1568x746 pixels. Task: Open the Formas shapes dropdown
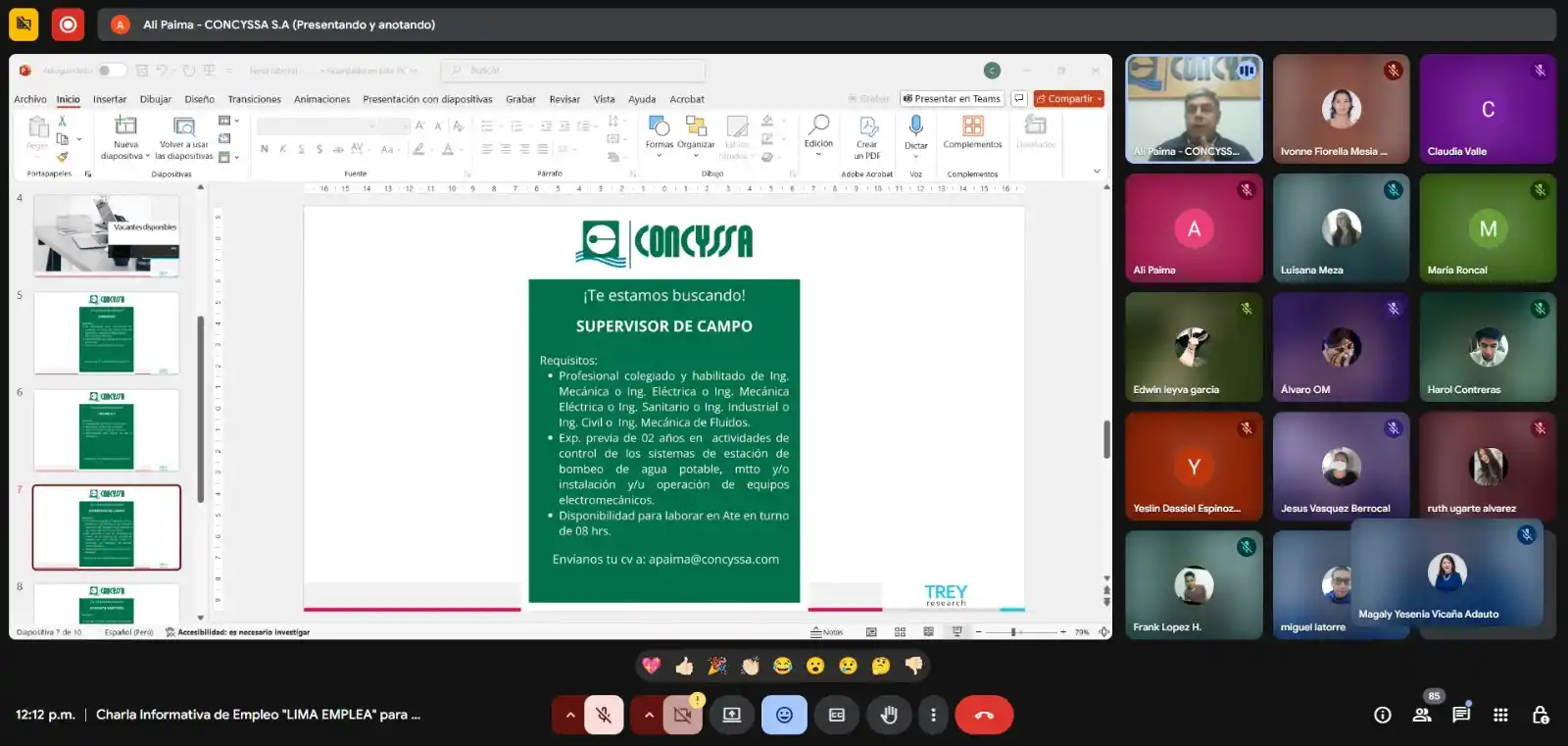[660, 135]
